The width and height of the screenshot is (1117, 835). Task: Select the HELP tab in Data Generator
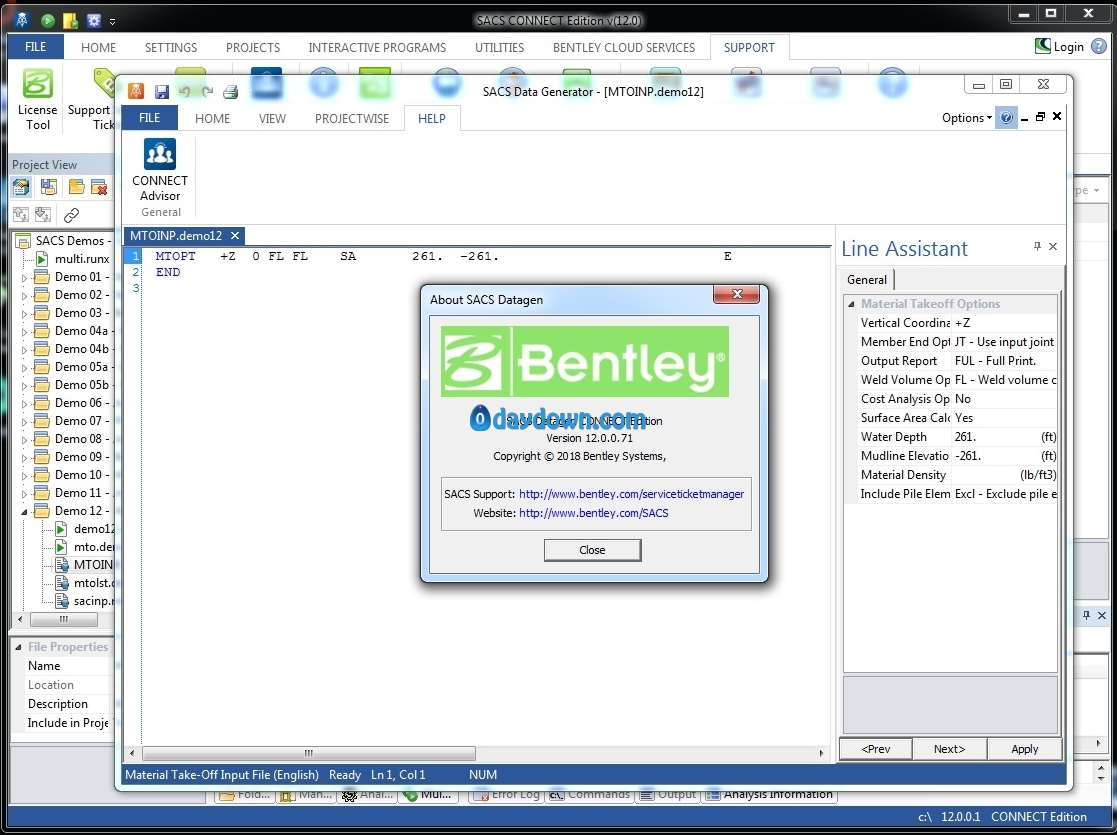(432, 118)
